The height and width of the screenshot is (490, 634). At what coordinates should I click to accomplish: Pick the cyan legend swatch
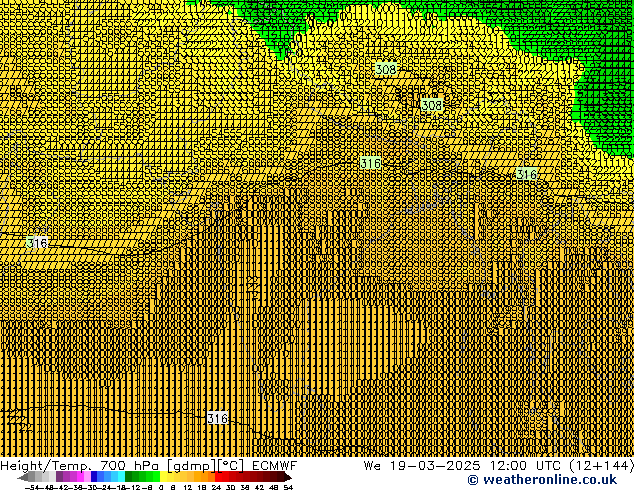121,477
